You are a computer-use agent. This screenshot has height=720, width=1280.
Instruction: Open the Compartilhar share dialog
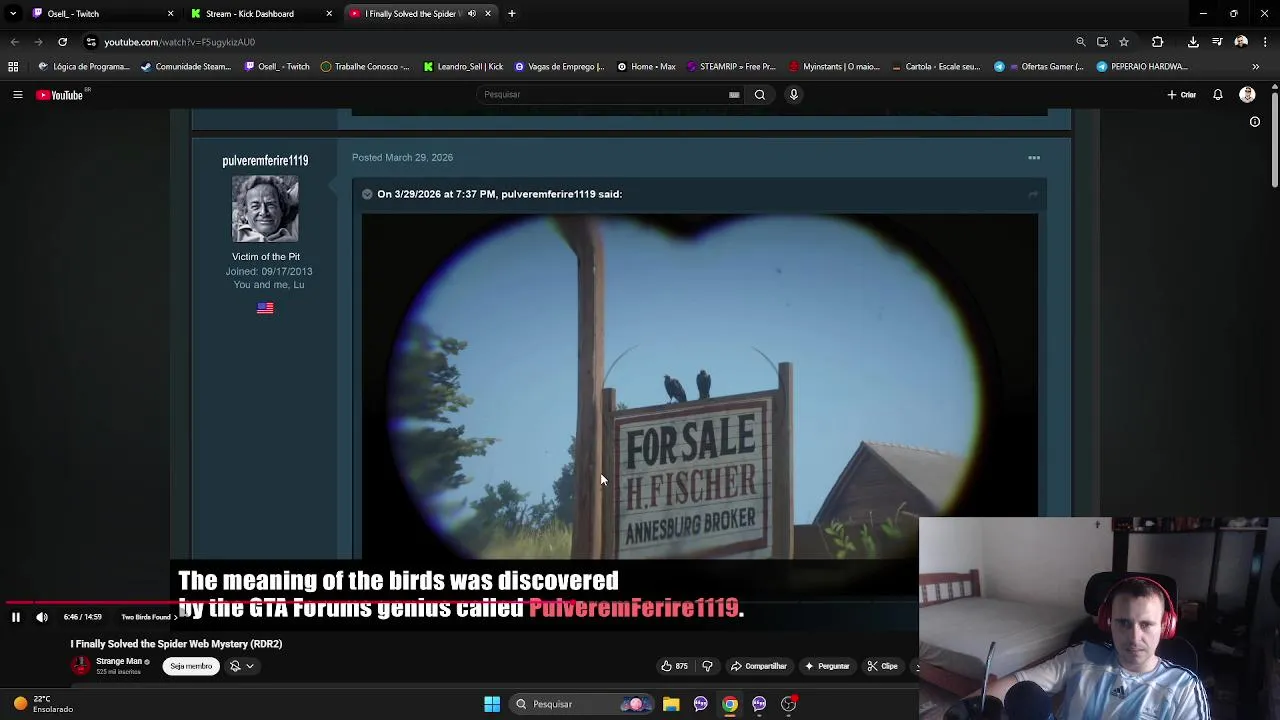[x=759, y=666]
